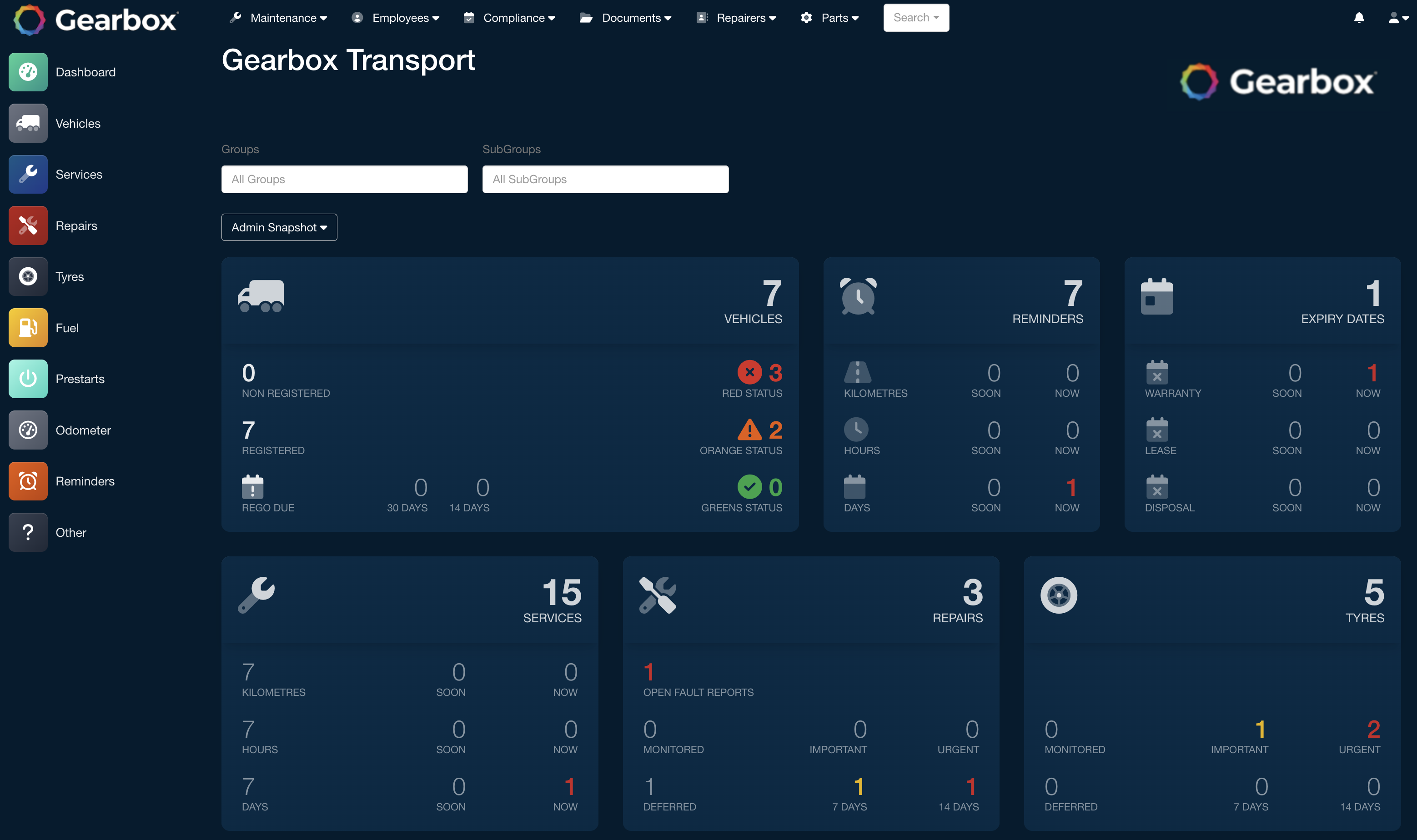Click the orange warning triangle status icon
Screen dimensions: 1417x840
[749, 430]
